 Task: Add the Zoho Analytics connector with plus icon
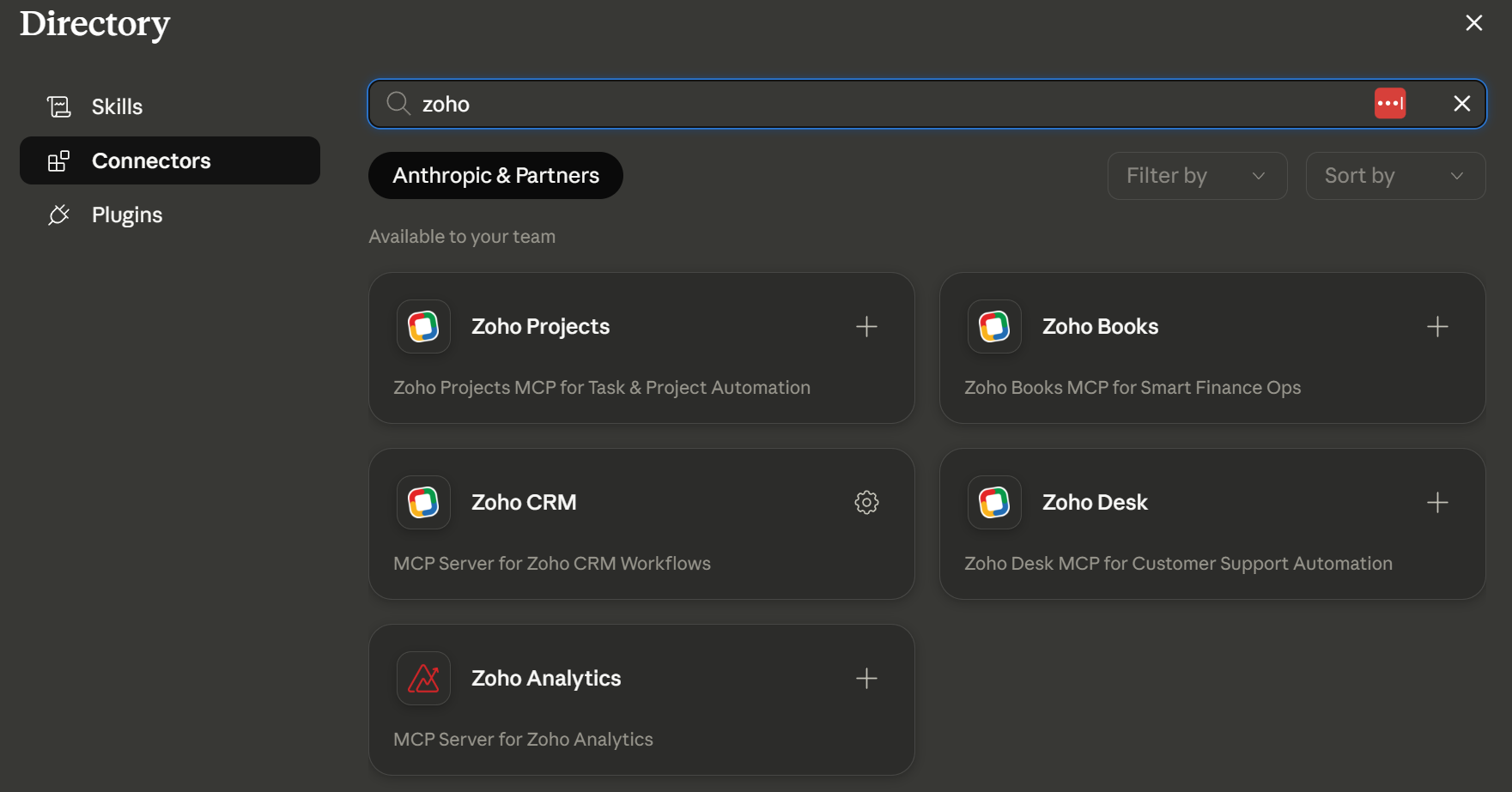[x=866, y=679]
